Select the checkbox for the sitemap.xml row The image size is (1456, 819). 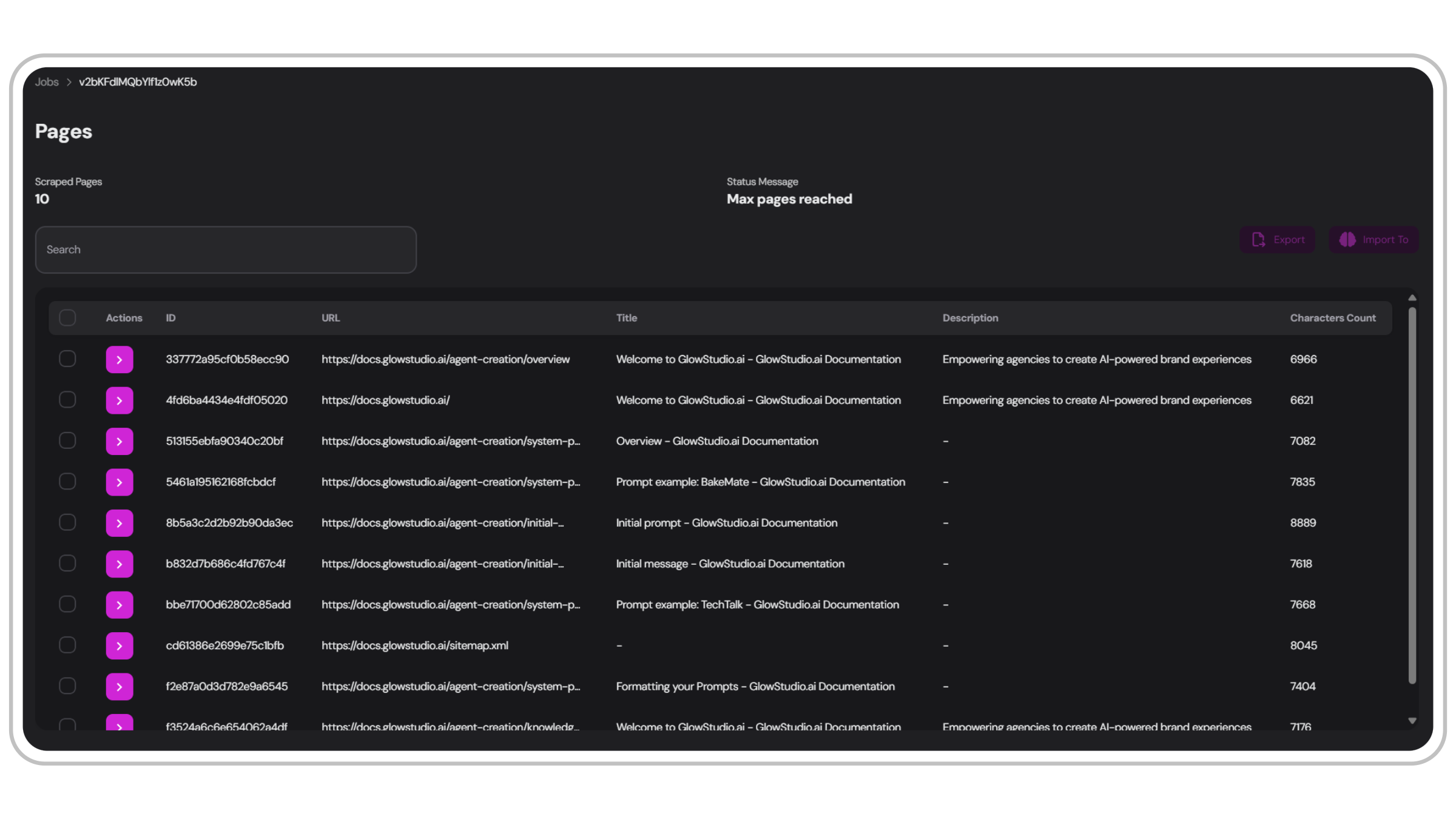coord(67,645)
